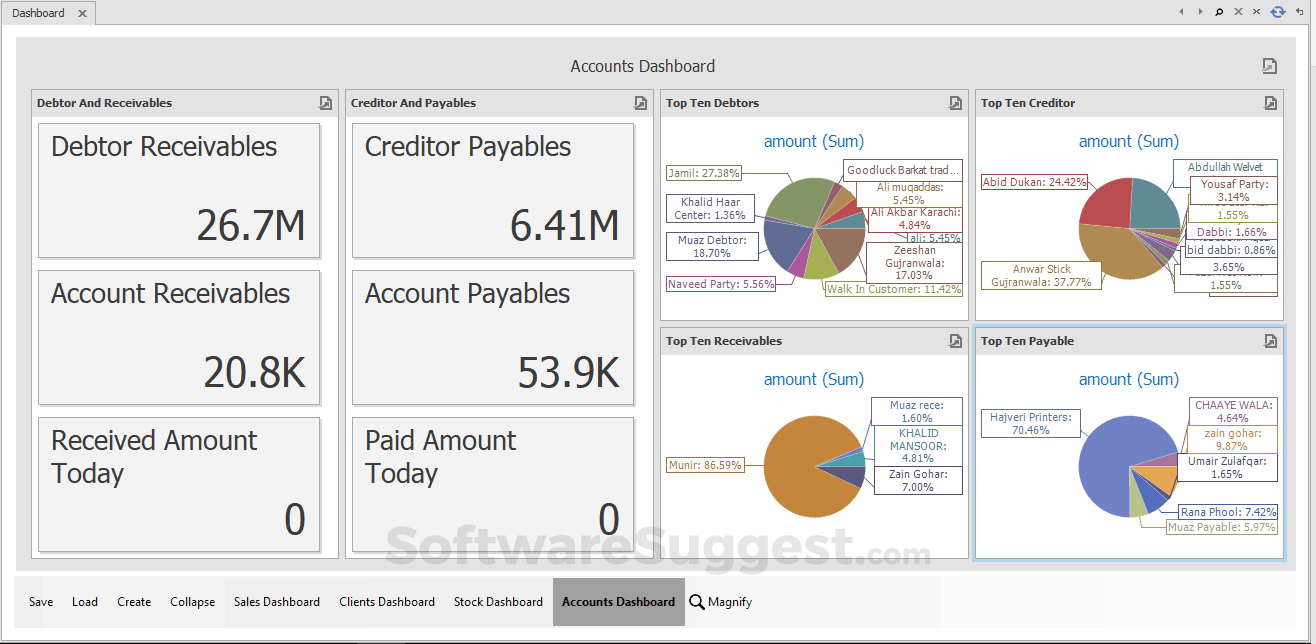Export the entire Accounts Dashboard
Screen dimensions: 1316x644
point(1269,66)
